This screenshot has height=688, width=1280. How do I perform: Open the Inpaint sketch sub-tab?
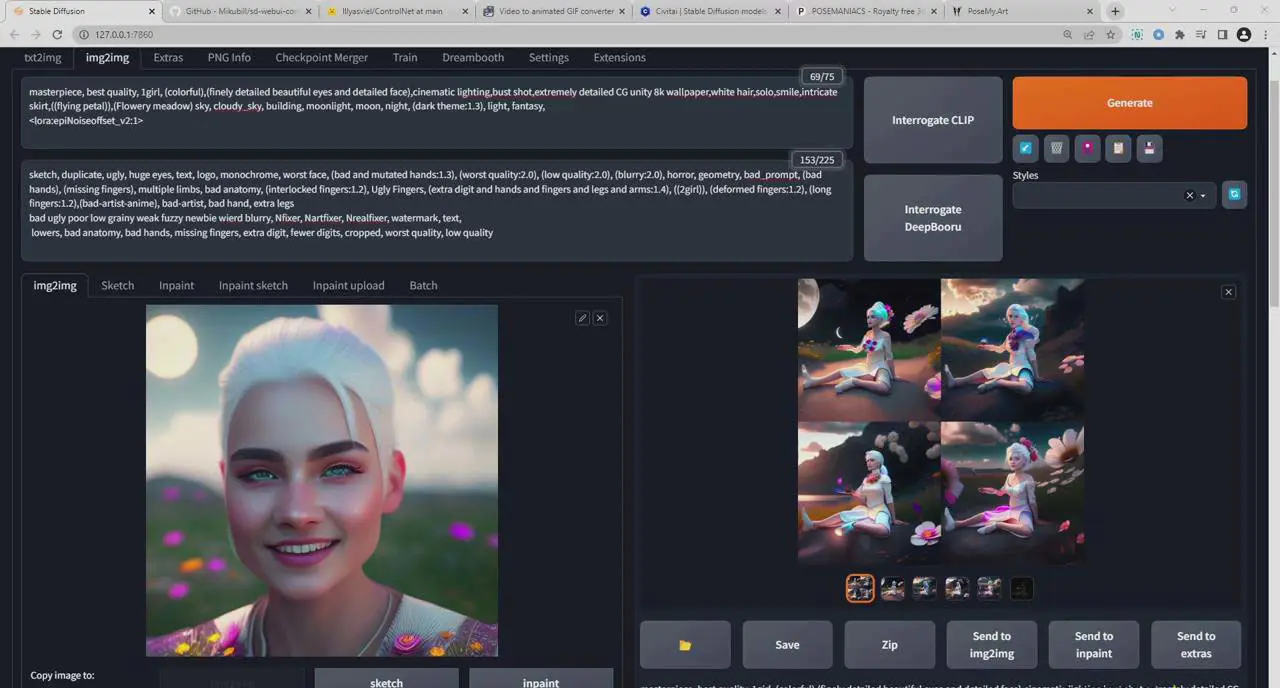(x=253, y=285)
